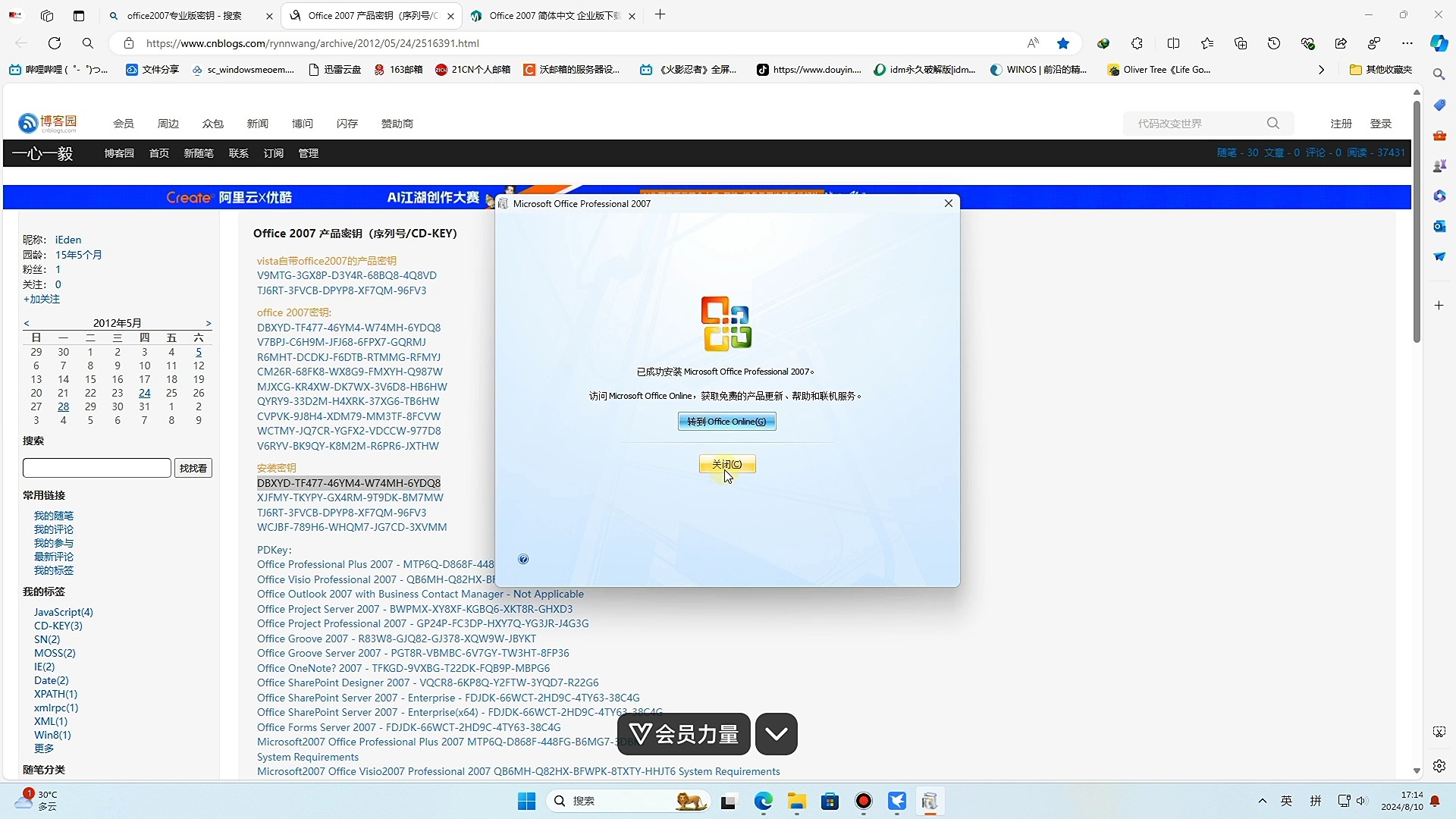1456x819 pixels.
Task: Open the collections icon in toolbar
Action: point(1241,43)
